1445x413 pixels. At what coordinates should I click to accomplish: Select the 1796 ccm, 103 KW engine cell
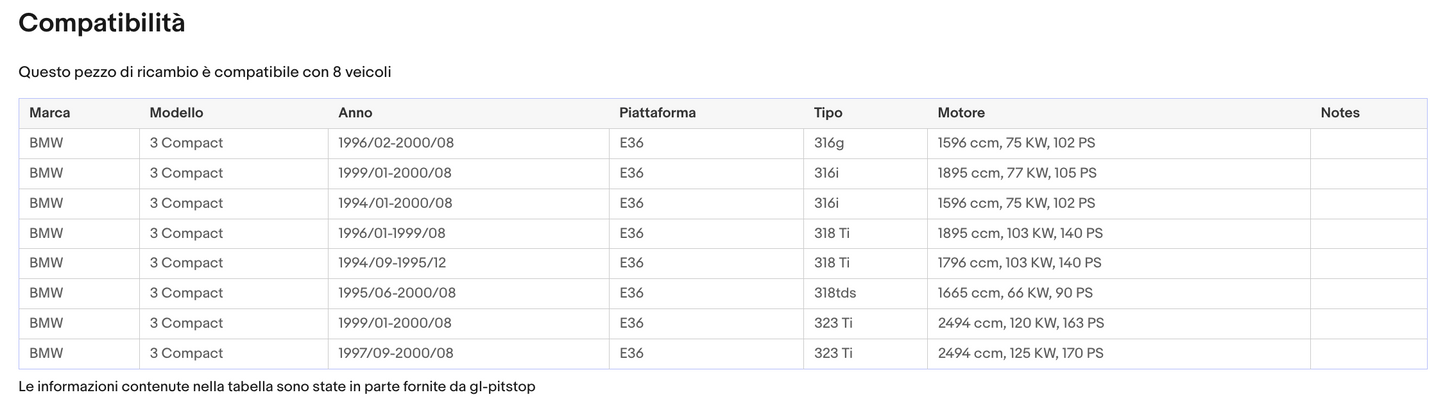tap(1019, 263)
